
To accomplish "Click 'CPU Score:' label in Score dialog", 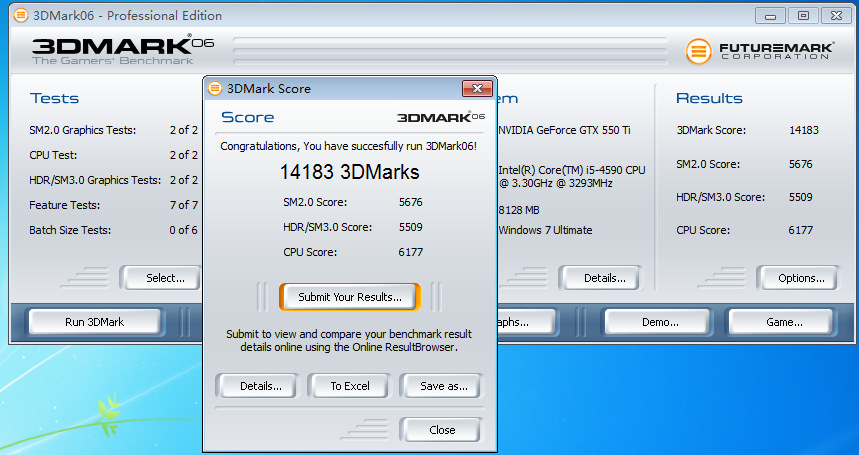I will click(x=310, y=252).
